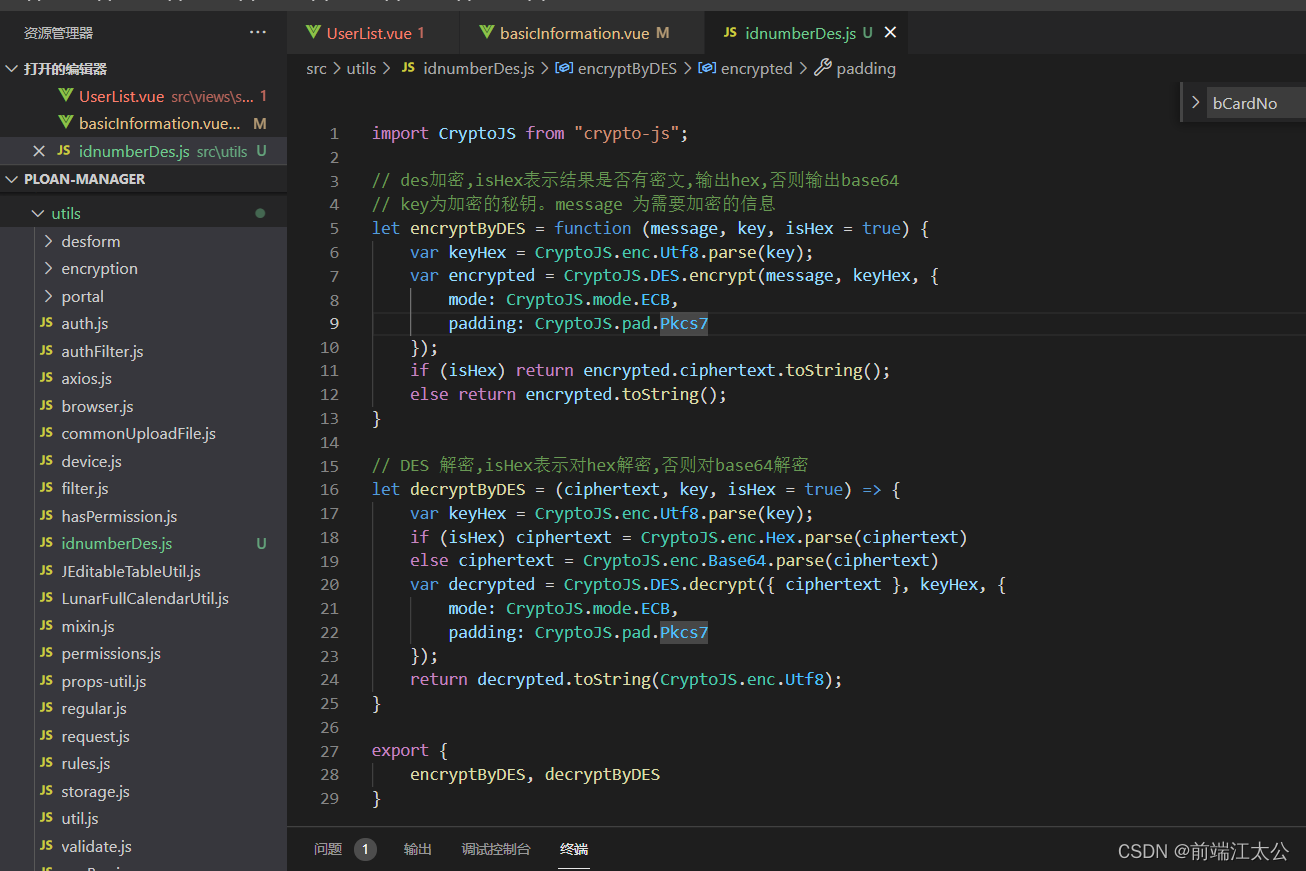1306x871 pixels.
Task: Click the JS icon beside auth.js
Action: tap(46, 323)
